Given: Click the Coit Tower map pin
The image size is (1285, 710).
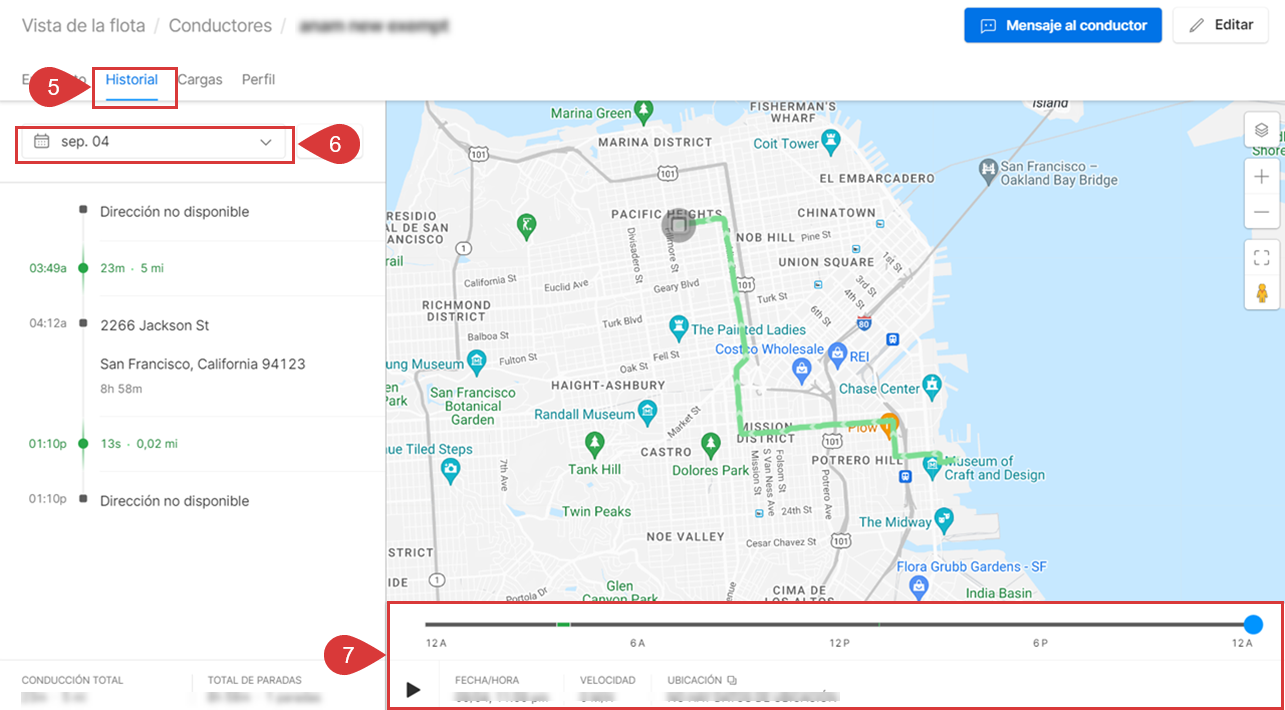Looking at the screenshot, I should (x=831, y=141).
